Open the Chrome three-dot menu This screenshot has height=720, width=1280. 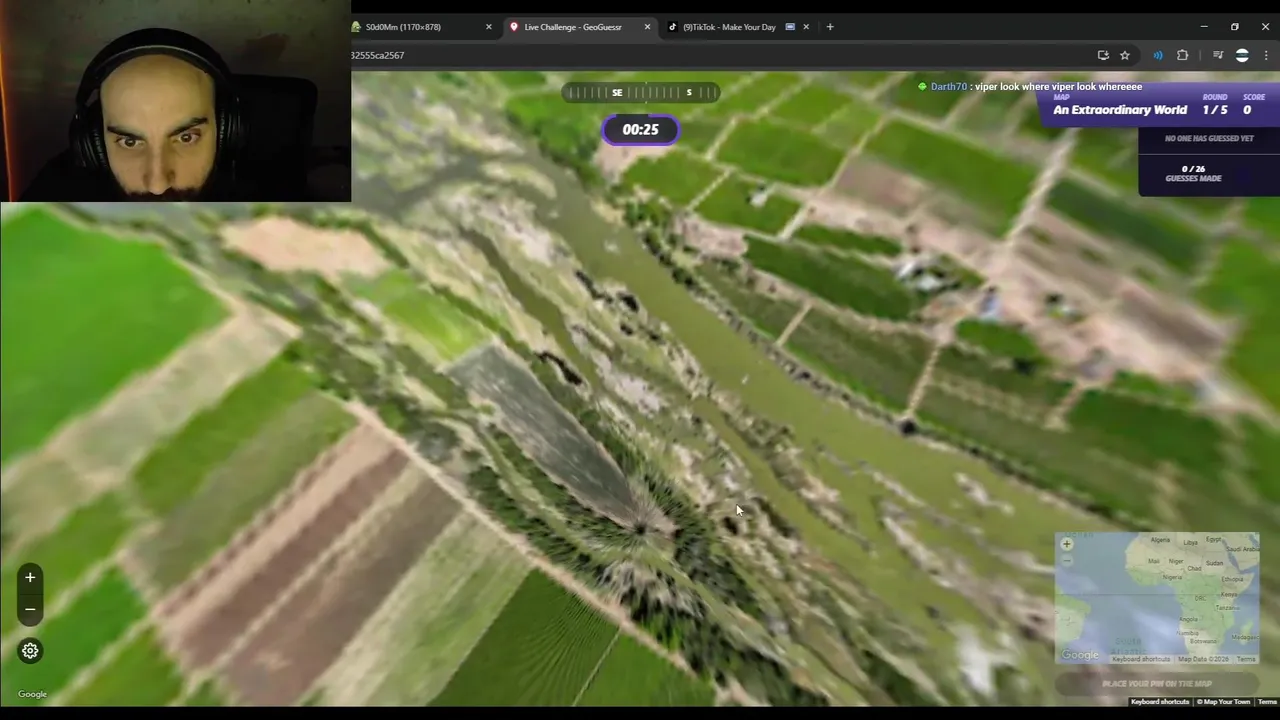pyautogui.click(x=1266, y=55)
